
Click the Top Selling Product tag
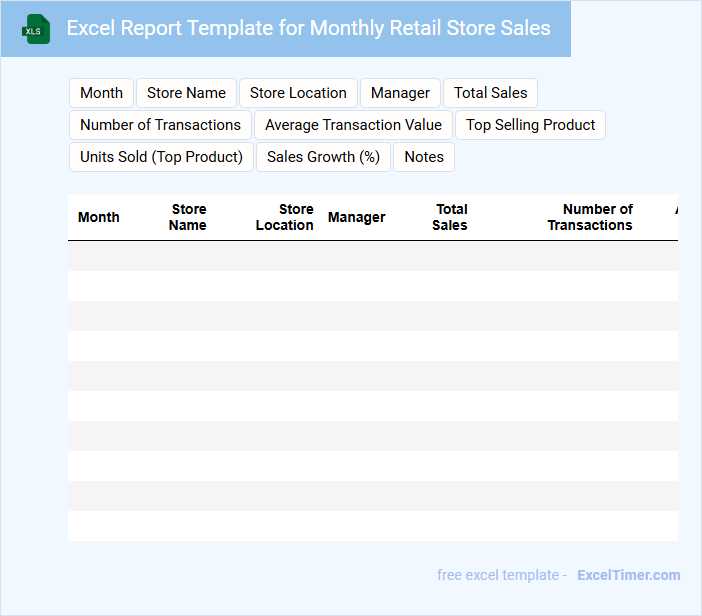coord(530,125)
